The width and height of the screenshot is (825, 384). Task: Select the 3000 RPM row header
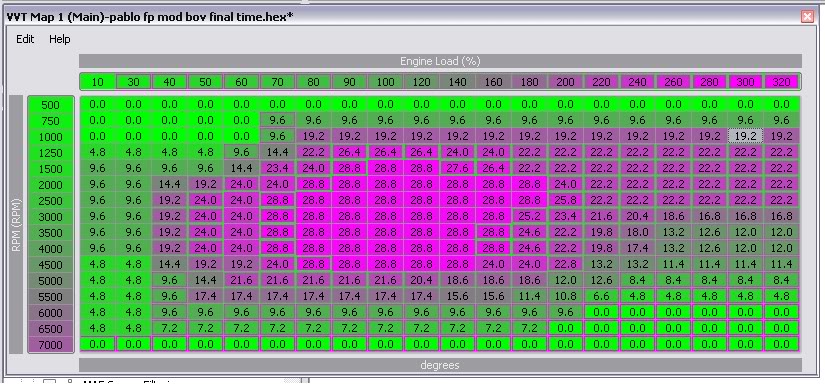pos(51,217)
